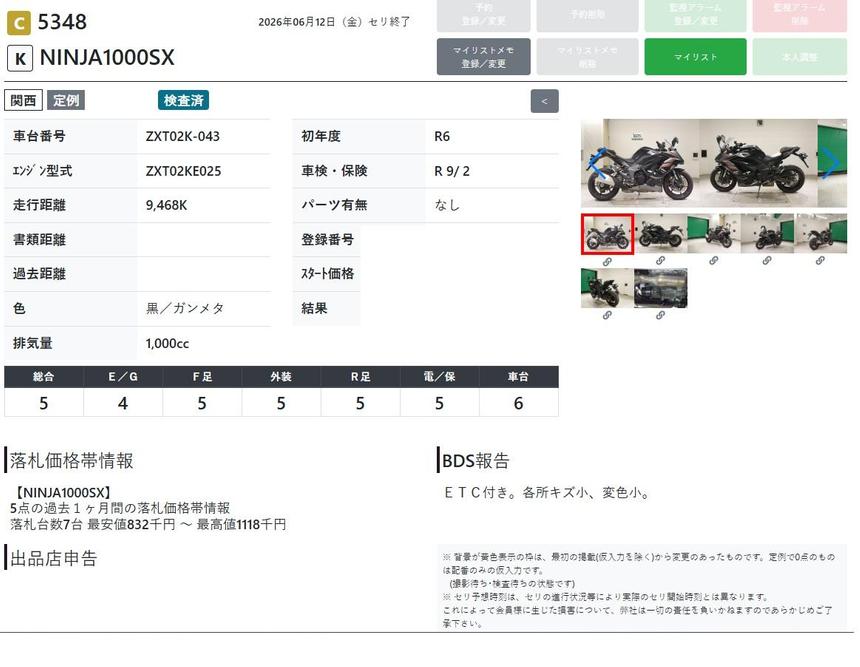Click the 関西 region tag
860x667 pixels.
[x=24, y=100]
